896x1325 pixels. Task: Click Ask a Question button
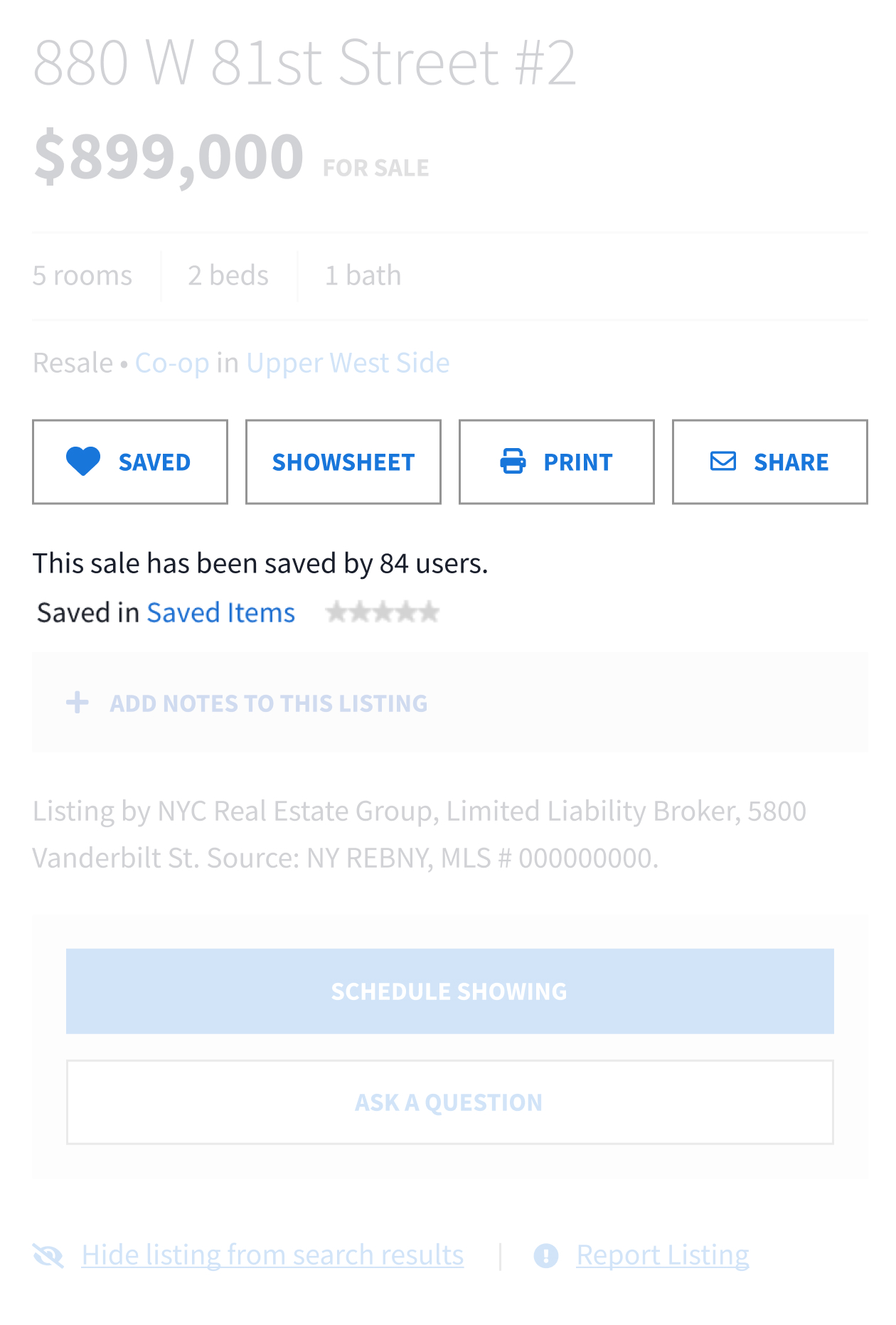[x=449, y=1102]
